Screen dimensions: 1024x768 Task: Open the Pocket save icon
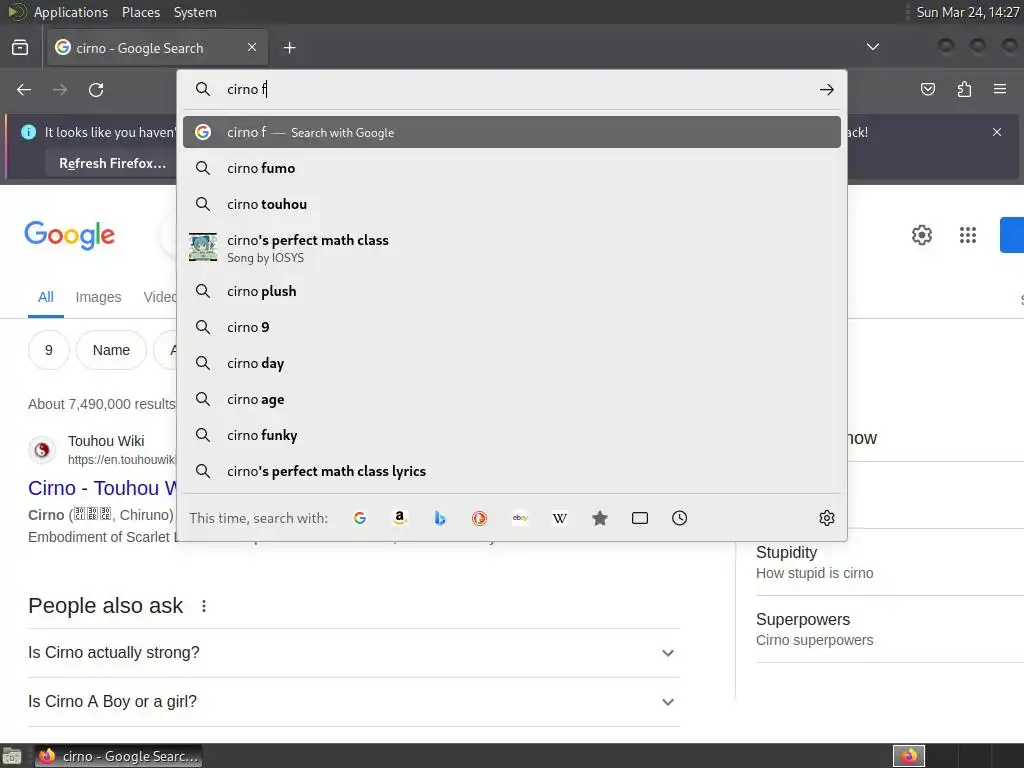[x=928, y=89]
